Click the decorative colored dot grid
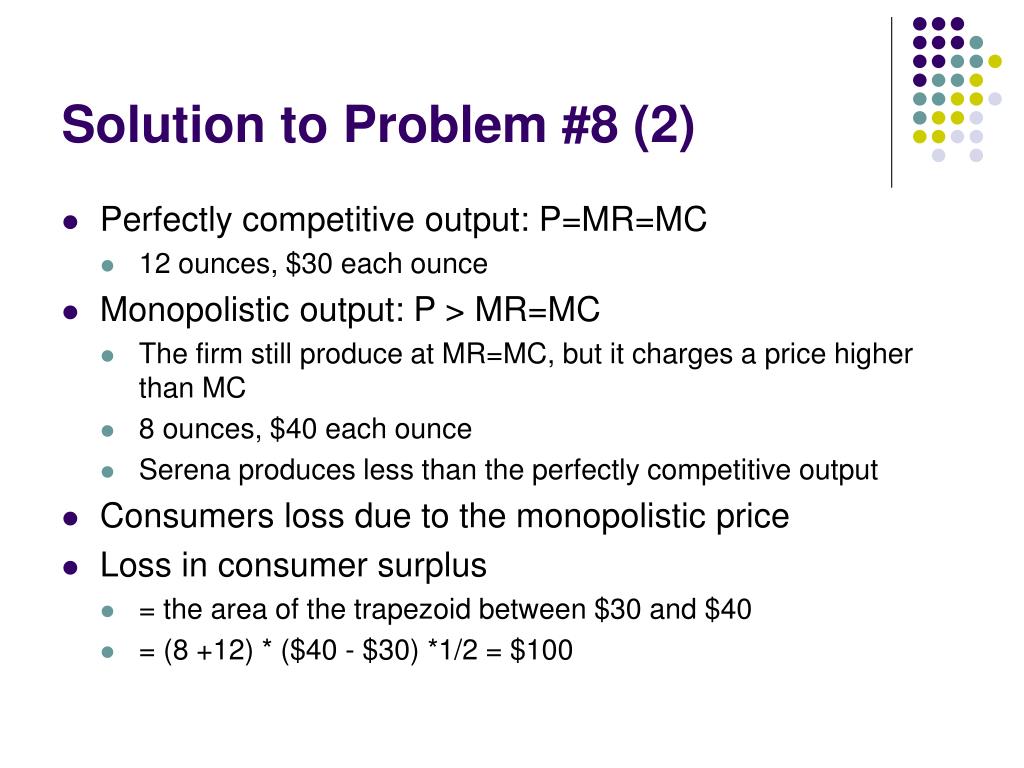1024x768 pixels. click(x=957, y=89)
